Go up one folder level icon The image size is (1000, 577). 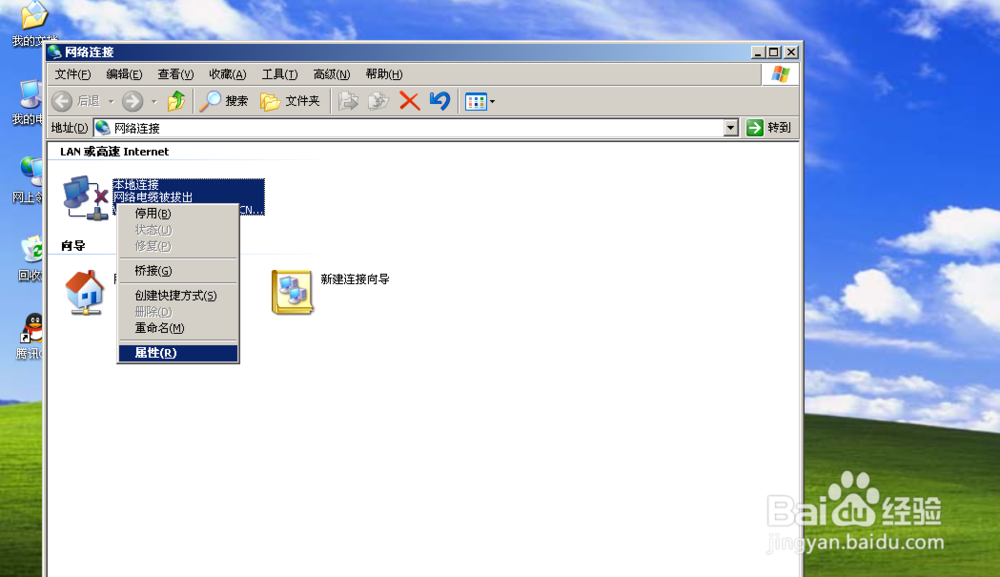(177, 101)
